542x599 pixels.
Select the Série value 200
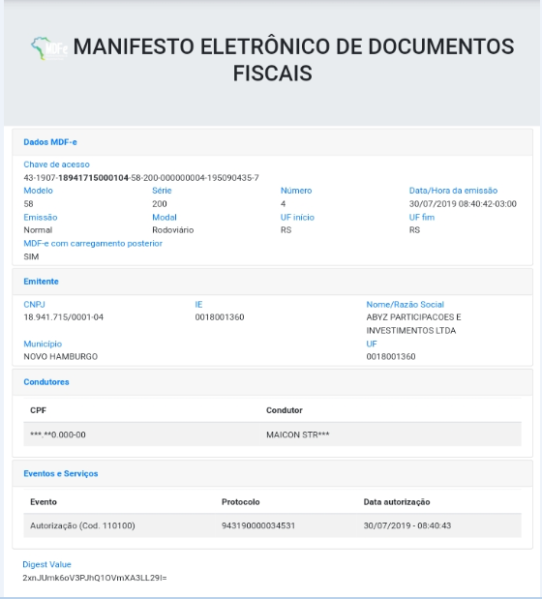point(160,204)
